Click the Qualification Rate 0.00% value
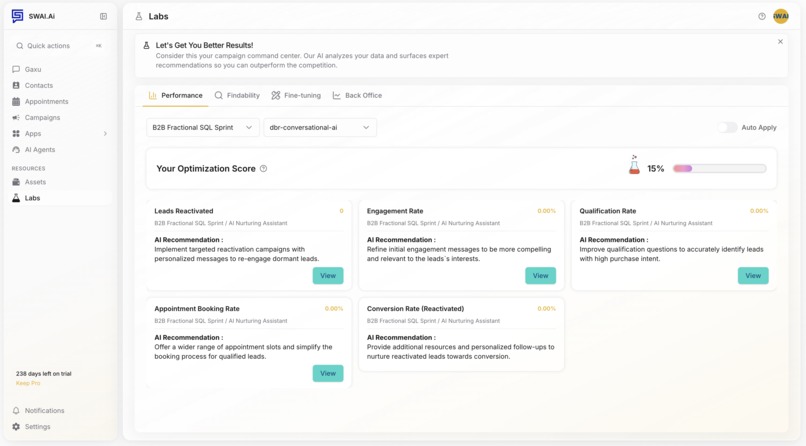 759,211
